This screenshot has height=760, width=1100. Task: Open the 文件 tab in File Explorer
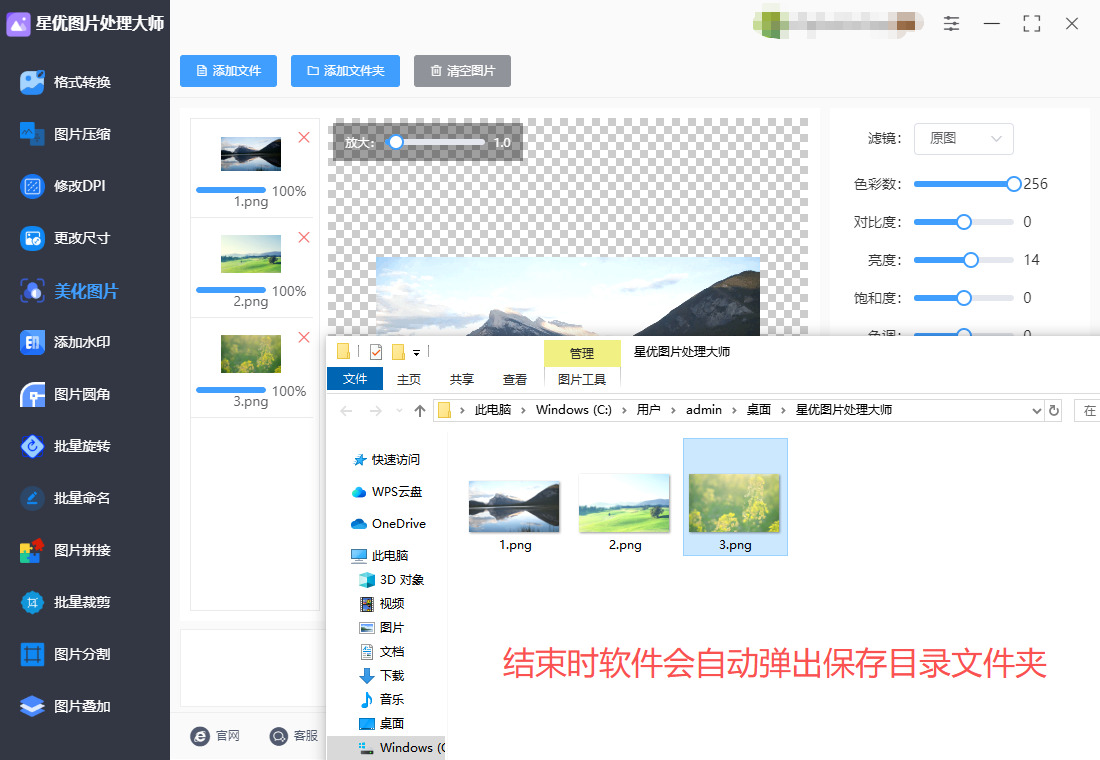(355, 379)
